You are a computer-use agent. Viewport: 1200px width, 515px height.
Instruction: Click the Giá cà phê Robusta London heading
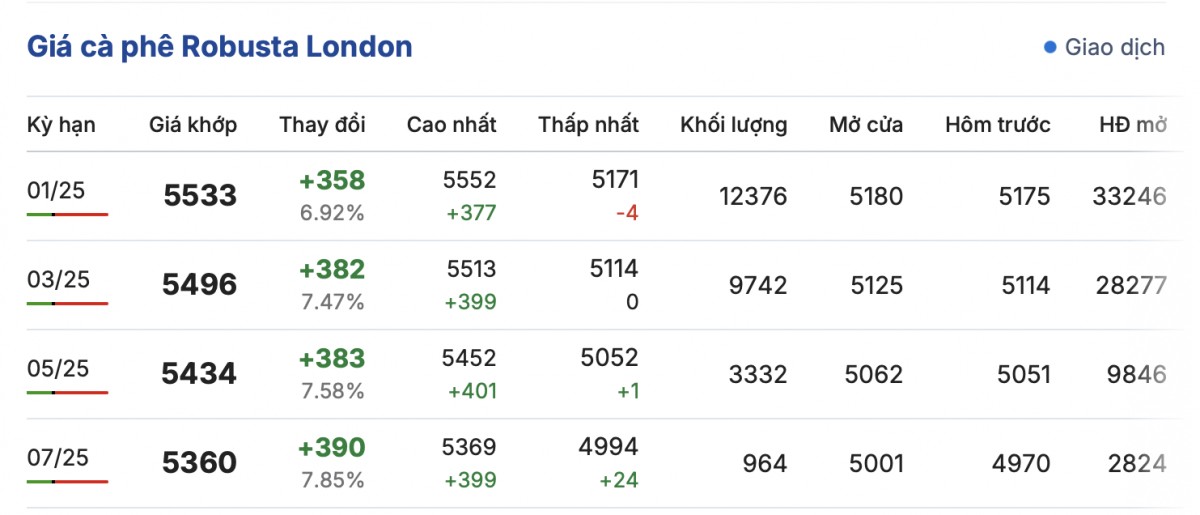coord(219,47)
